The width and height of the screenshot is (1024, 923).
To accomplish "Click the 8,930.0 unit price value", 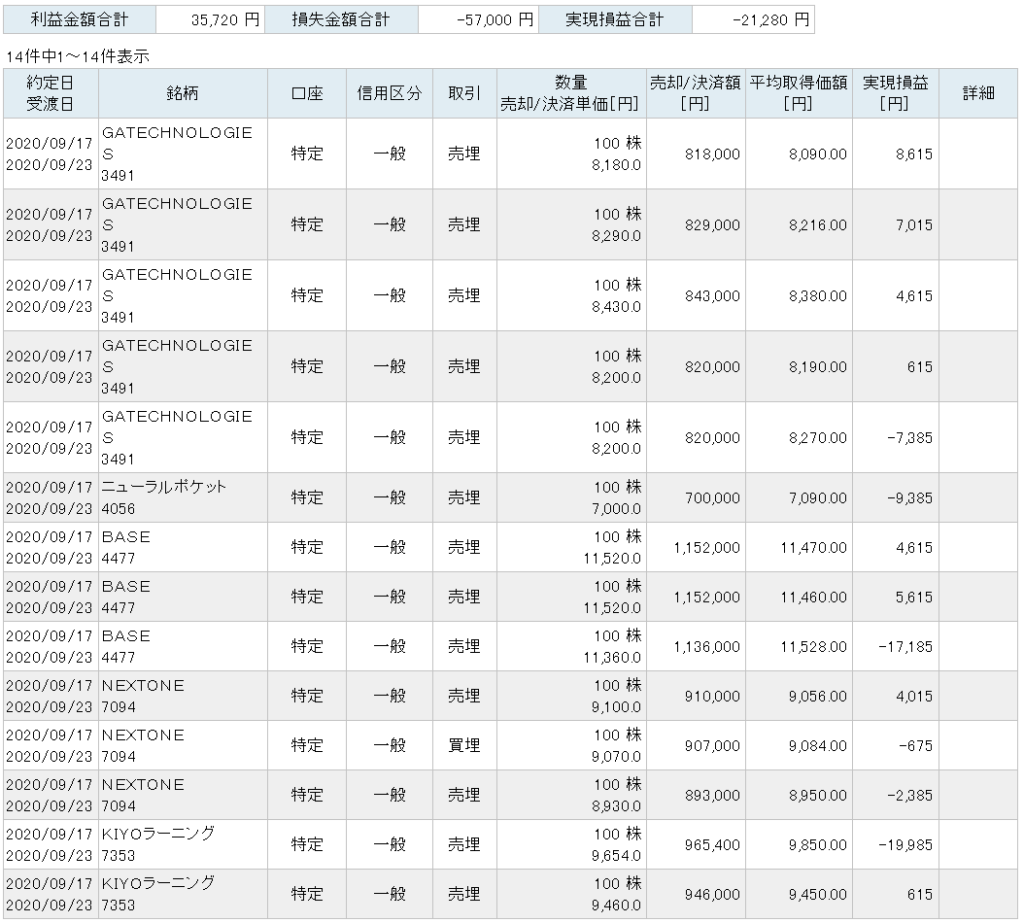I will tap(616, 807).
